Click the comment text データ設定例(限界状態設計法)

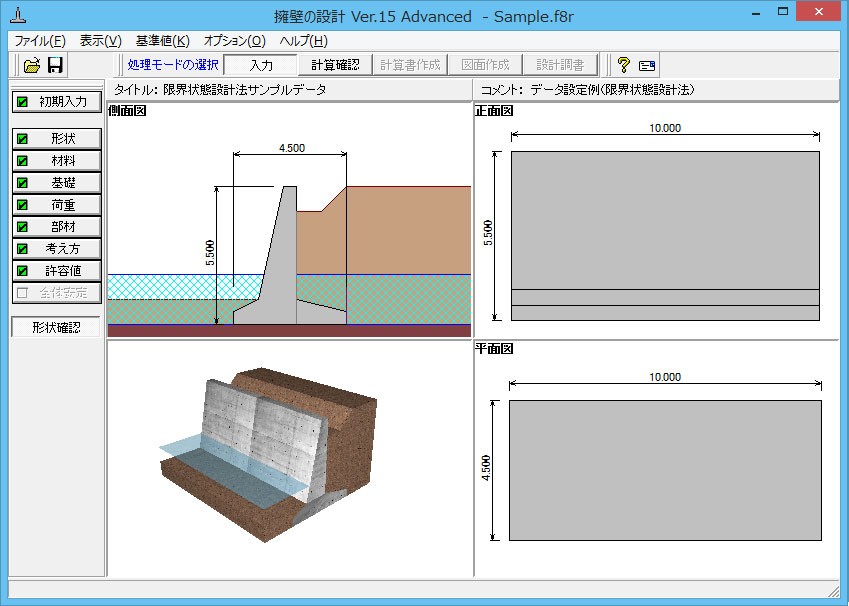[x=612, y=90]
